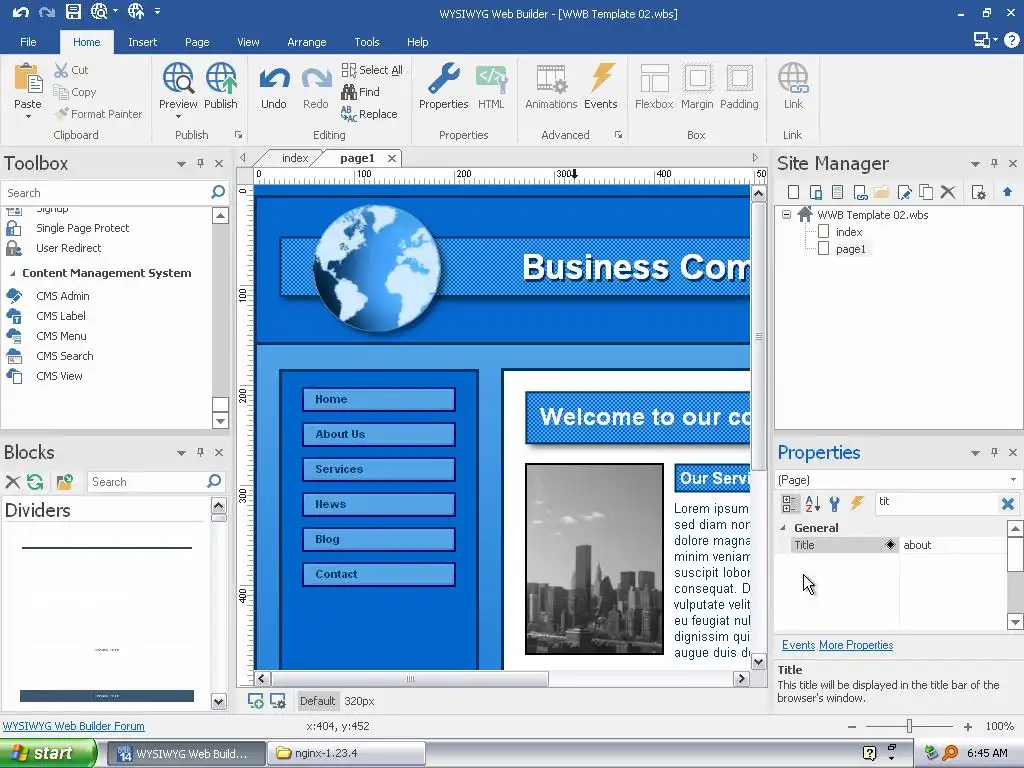Pin the Properties panel
Viewport: 1024px width, 768px height.
pyautogui.click(x=994, y=452)
